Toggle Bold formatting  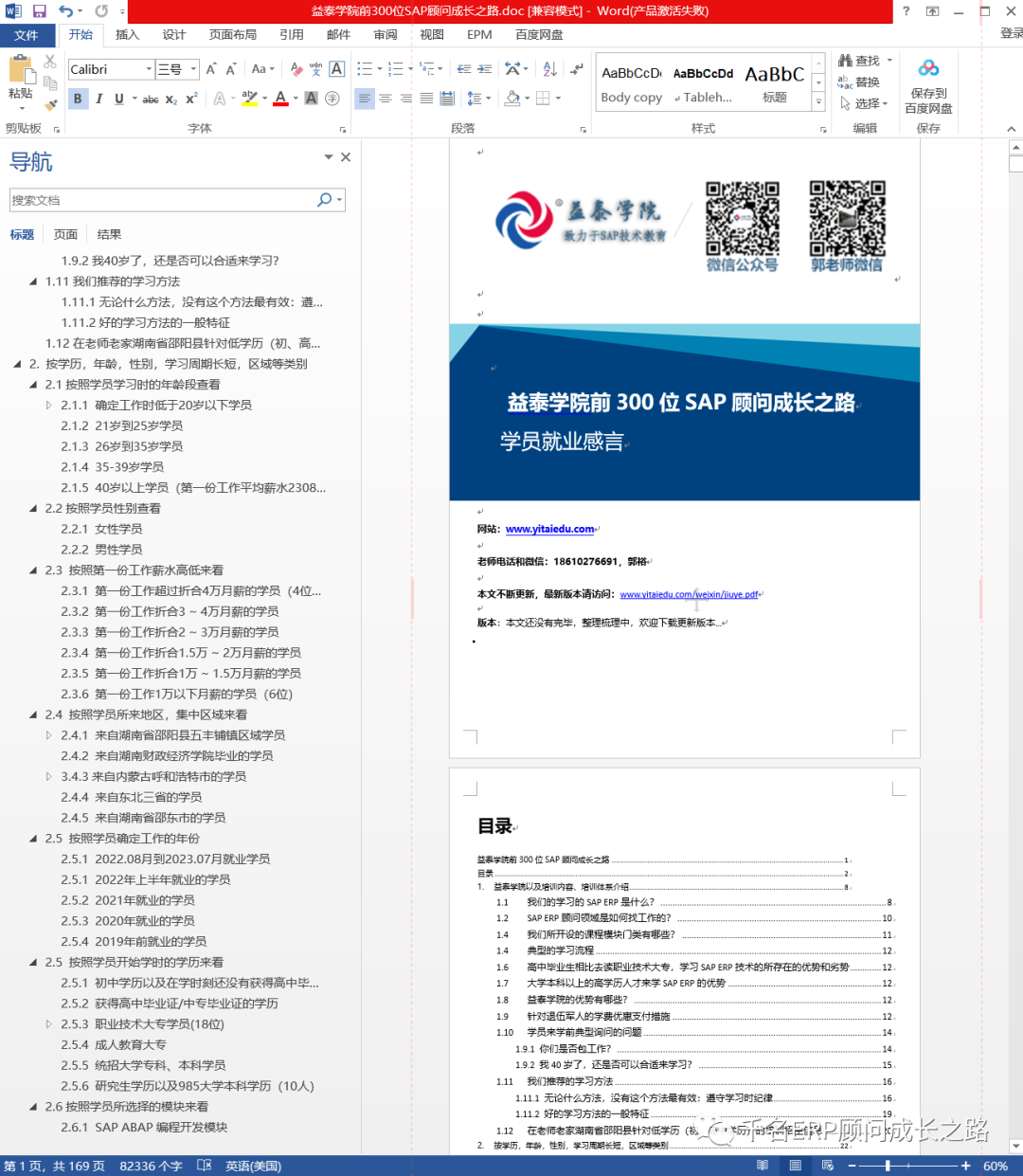click(78, 99)
